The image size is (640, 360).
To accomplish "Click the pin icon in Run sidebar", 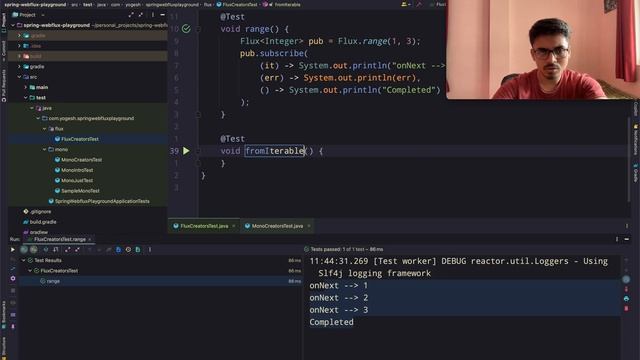I will pos(13,327).
